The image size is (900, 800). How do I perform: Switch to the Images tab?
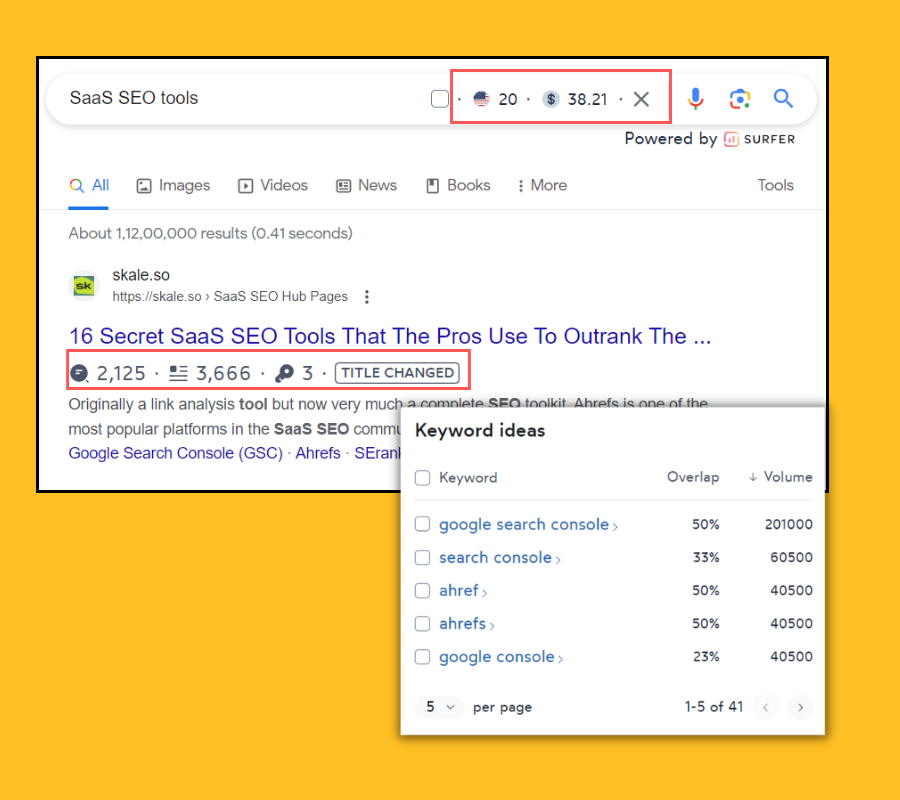point(173,185)
